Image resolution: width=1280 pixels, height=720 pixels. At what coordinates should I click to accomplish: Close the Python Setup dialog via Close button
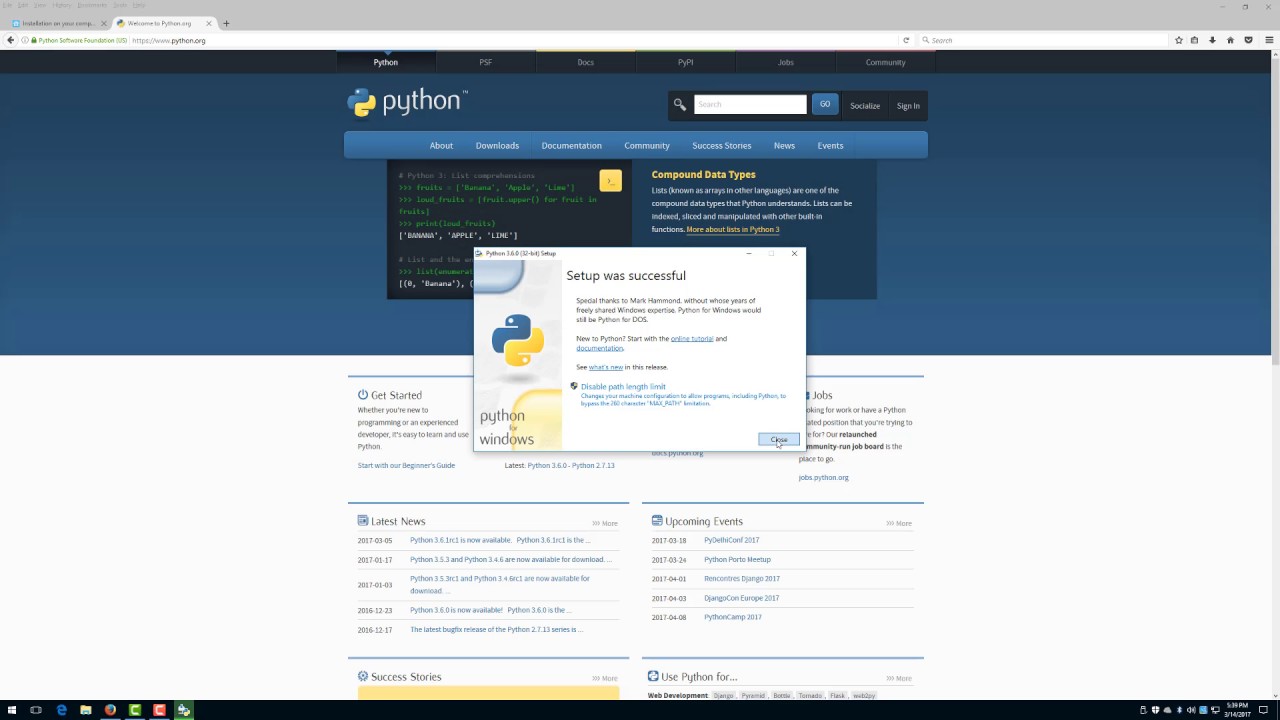779,440
